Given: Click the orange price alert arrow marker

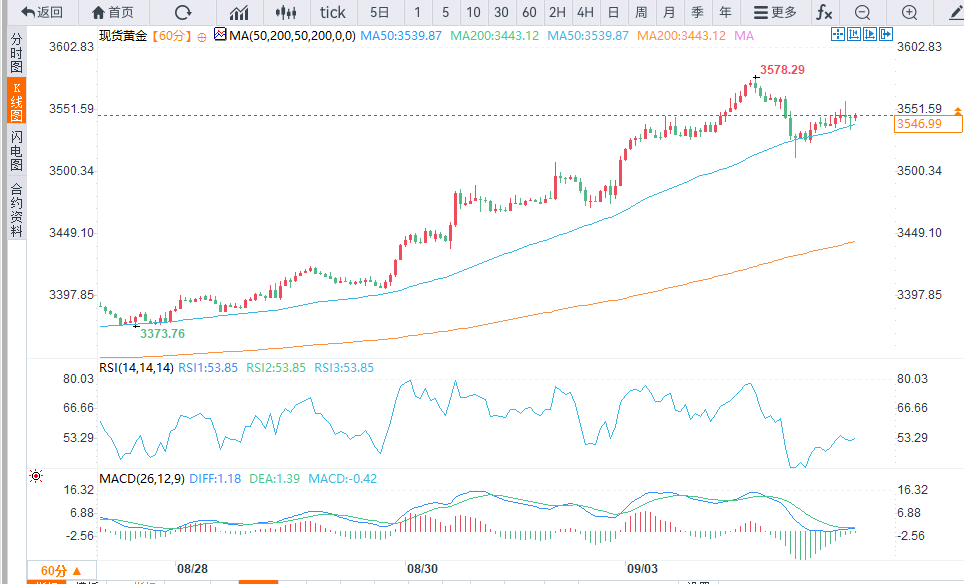Looking at the screenshot, I should click(958, 111).
